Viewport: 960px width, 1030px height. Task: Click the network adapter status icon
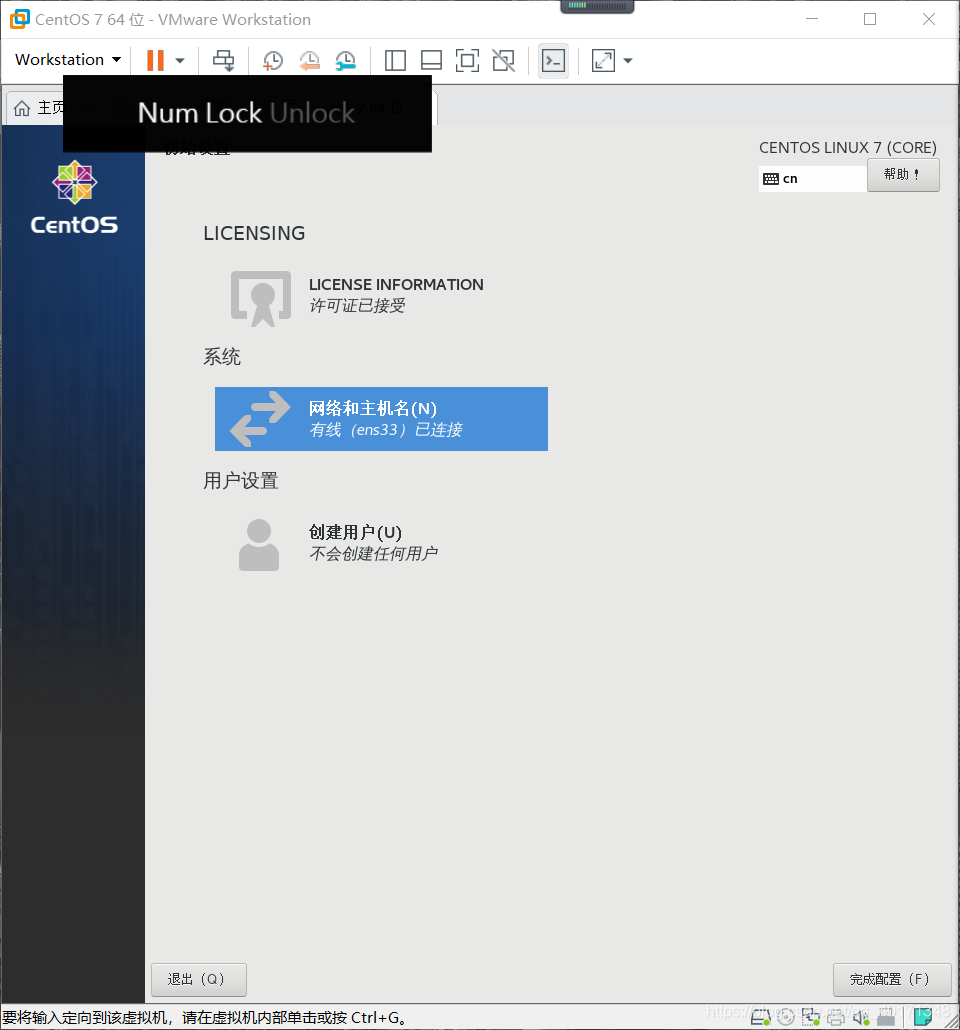point(810,1018)
